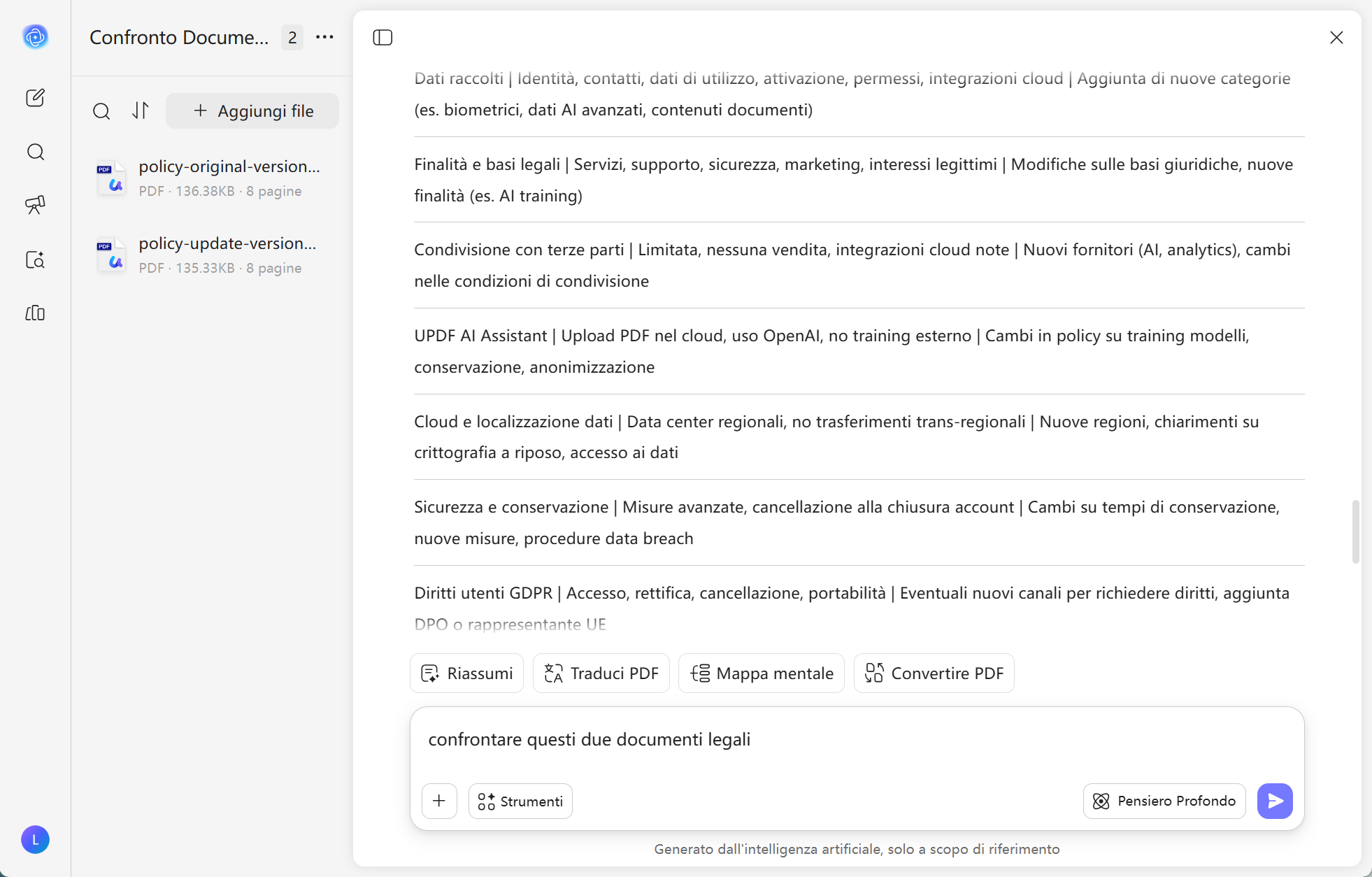Click the sort files arrows icon

click(x=141, y=110)
